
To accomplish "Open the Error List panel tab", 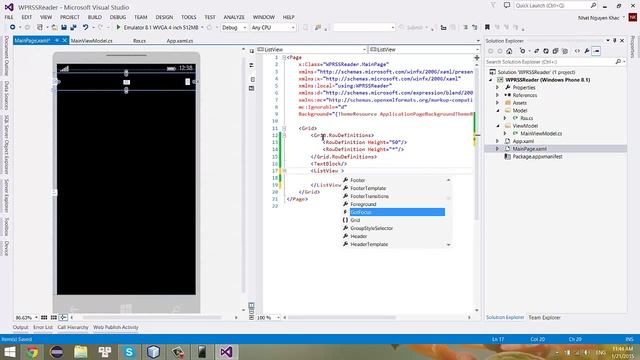I will (43, 327).
